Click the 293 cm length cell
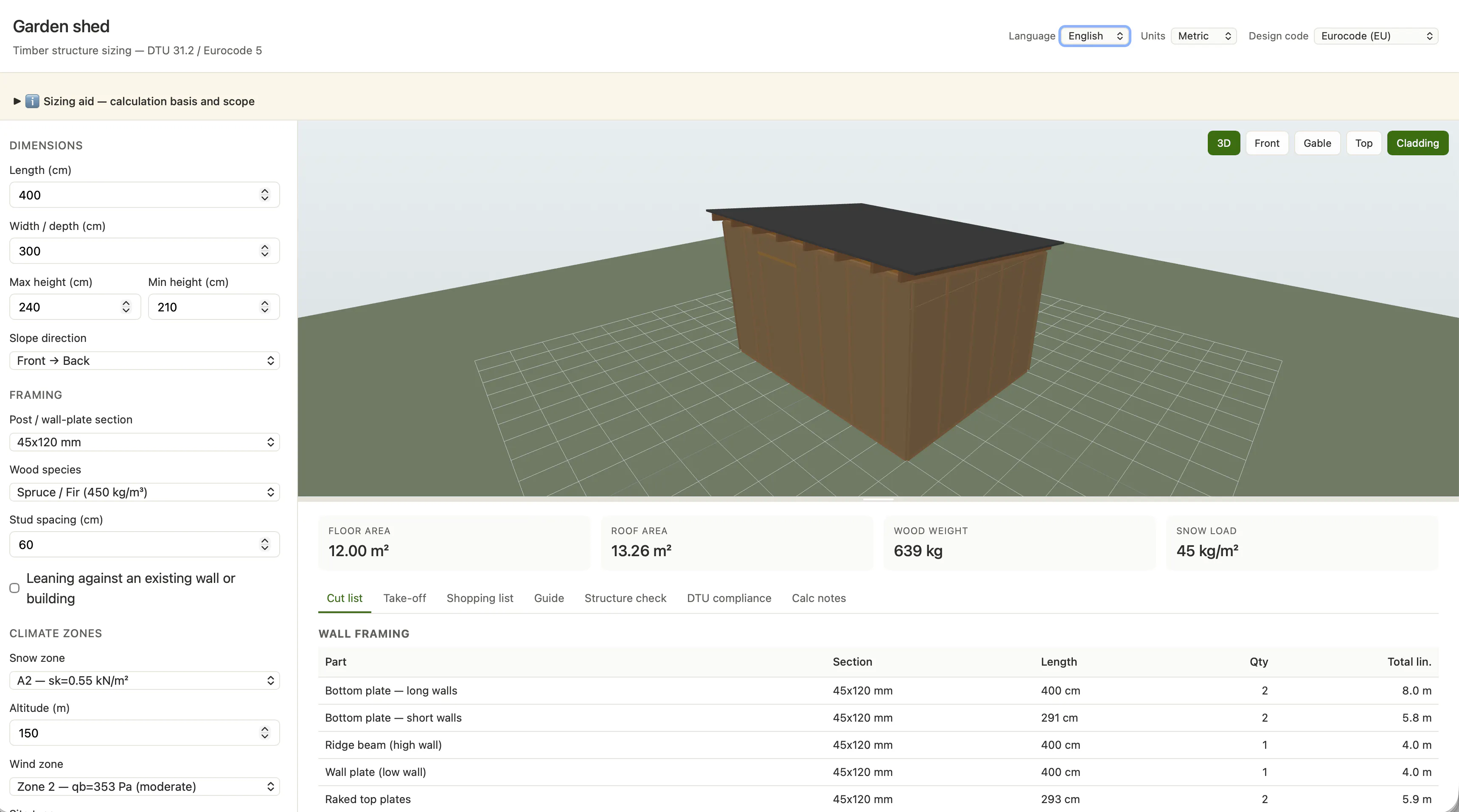 1060,800
